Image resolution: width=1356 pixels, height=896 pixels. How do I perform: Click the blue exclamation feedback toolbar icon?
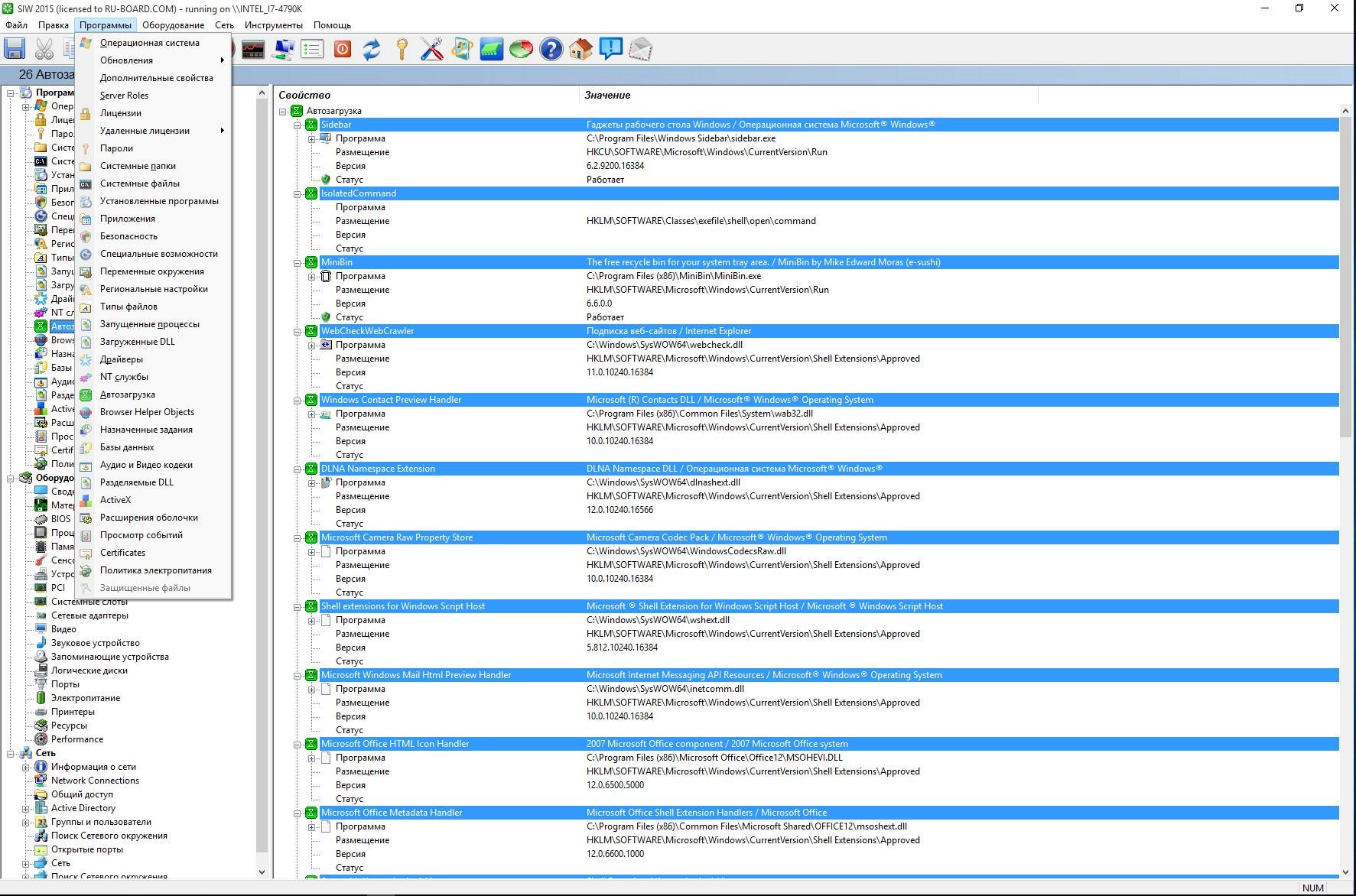point(610,50)
